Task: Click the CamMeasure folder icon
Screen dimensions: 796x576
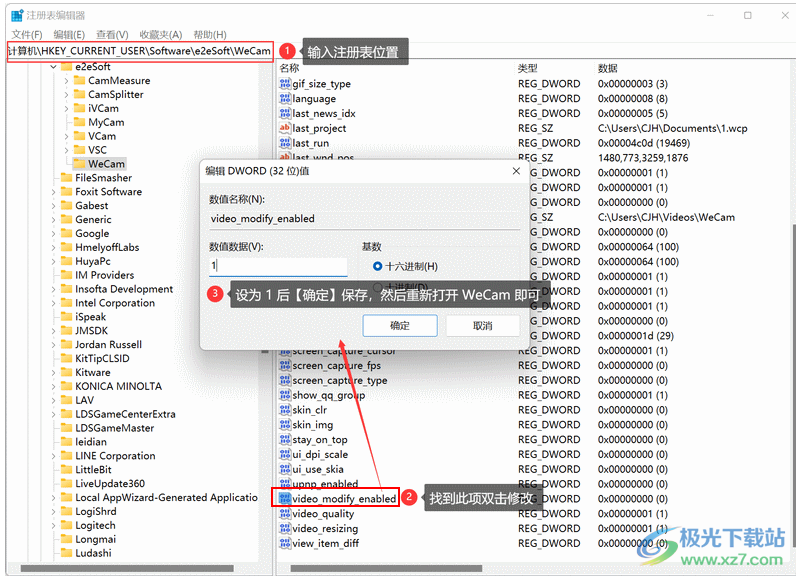Action: tap(79, 80)
